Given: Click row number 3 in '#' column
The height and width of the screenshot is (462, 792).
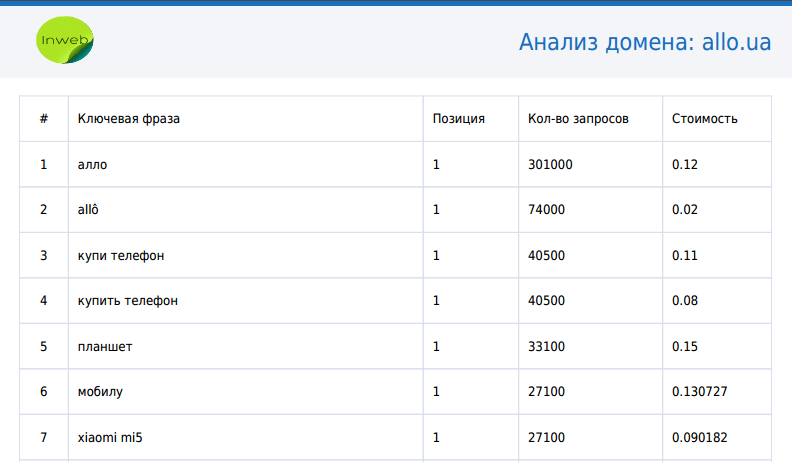Looking at the screenshot, I should 44,255.
